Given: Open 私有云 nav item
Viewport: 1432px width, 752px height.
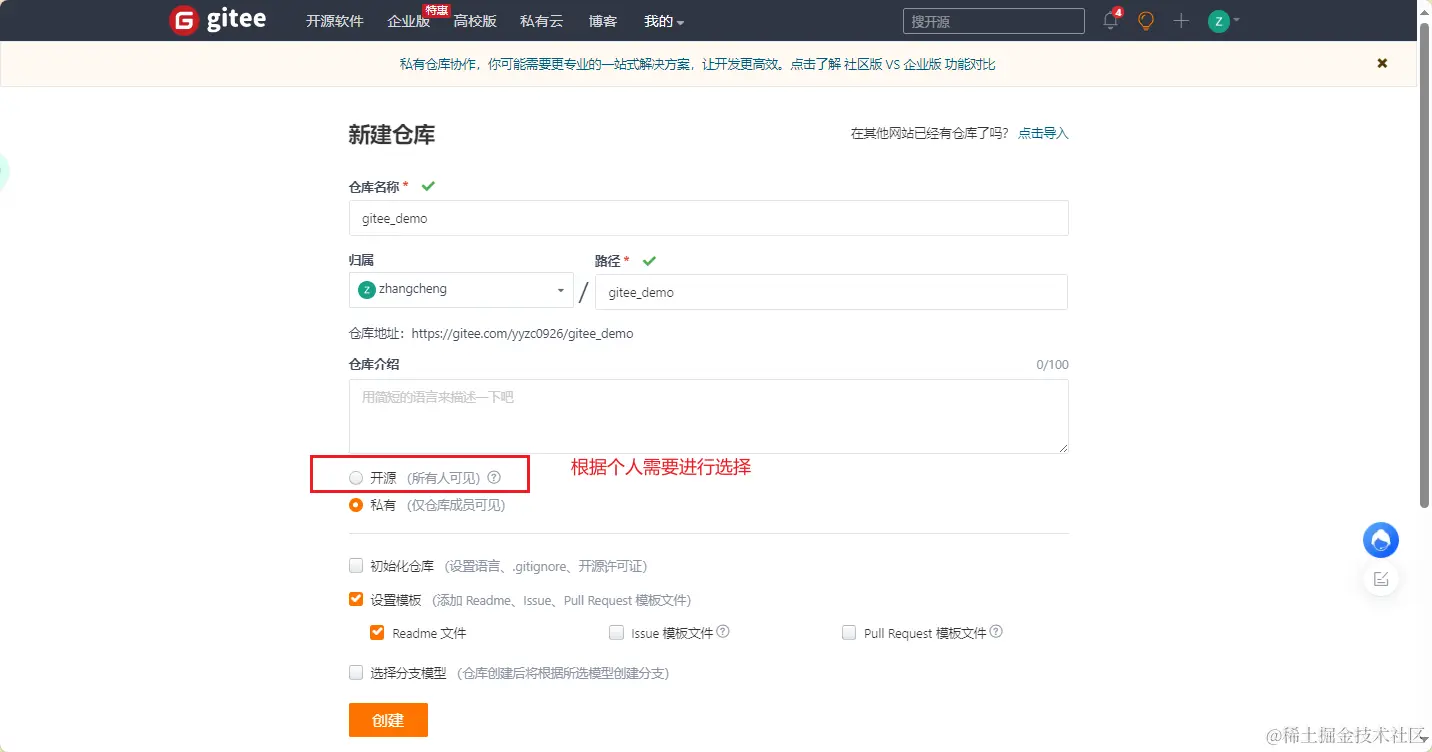Looking at the screenshot, I should coord(542,21).
